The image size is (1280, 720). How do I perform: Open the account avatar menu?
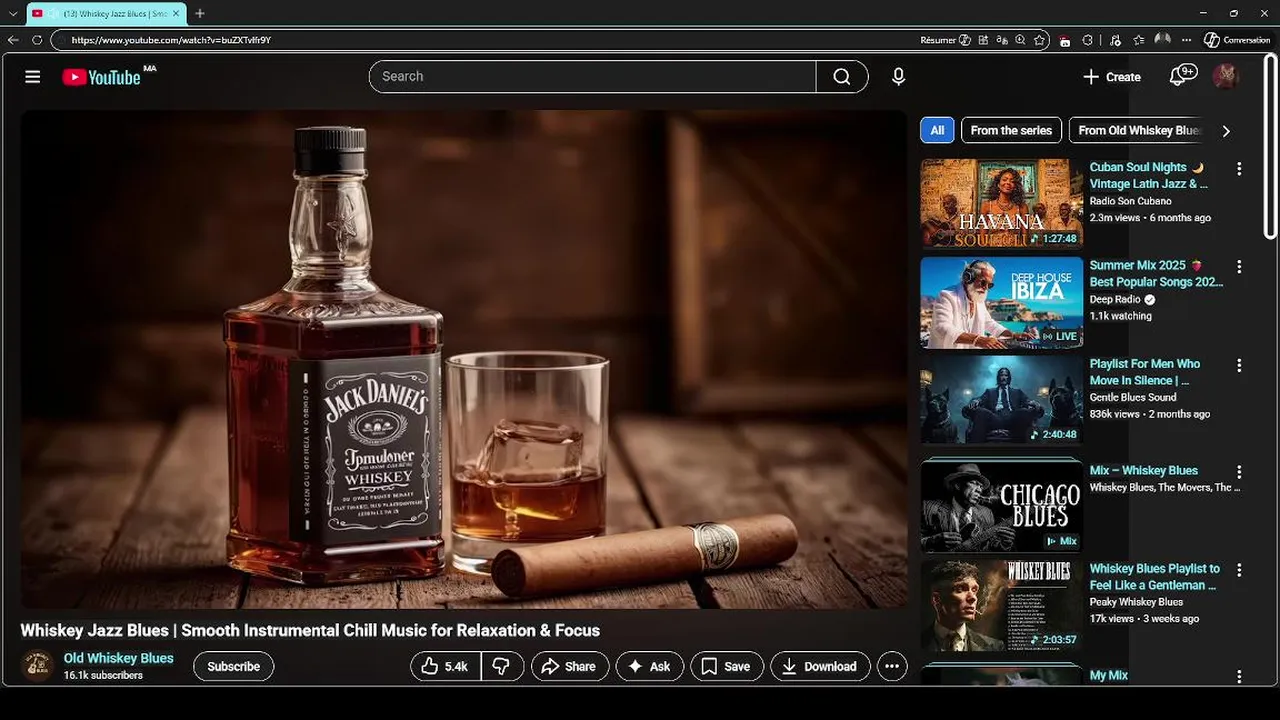(x=1226, y=76)
